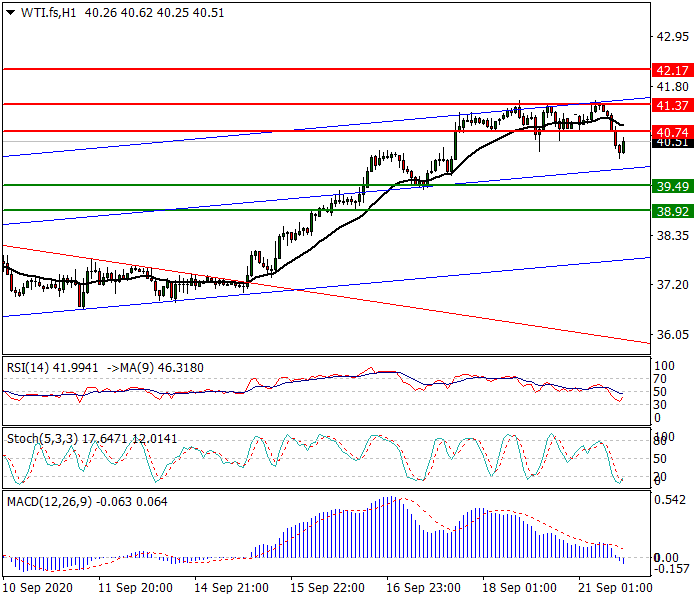
Task: Select the 39.49 green support price label
Action: [672, 186]
